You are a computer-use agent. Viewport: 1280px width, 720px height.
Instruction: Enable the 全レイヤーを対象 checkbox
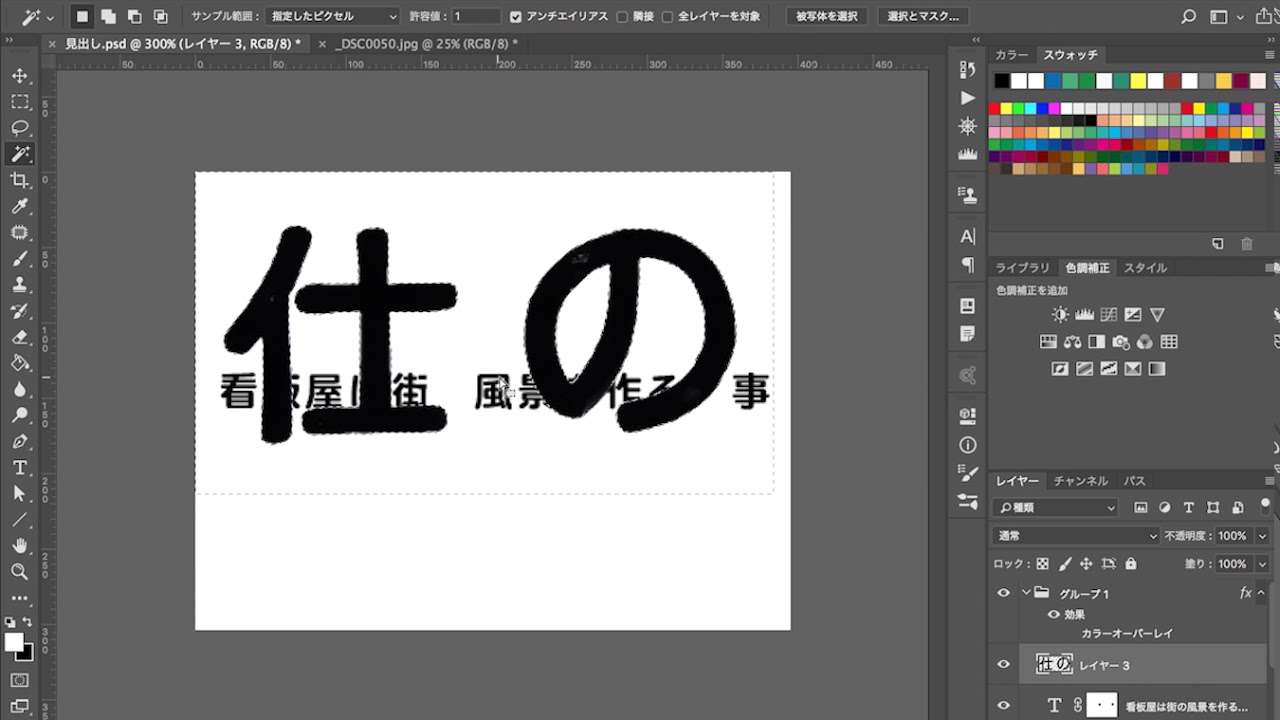(667, 17)
